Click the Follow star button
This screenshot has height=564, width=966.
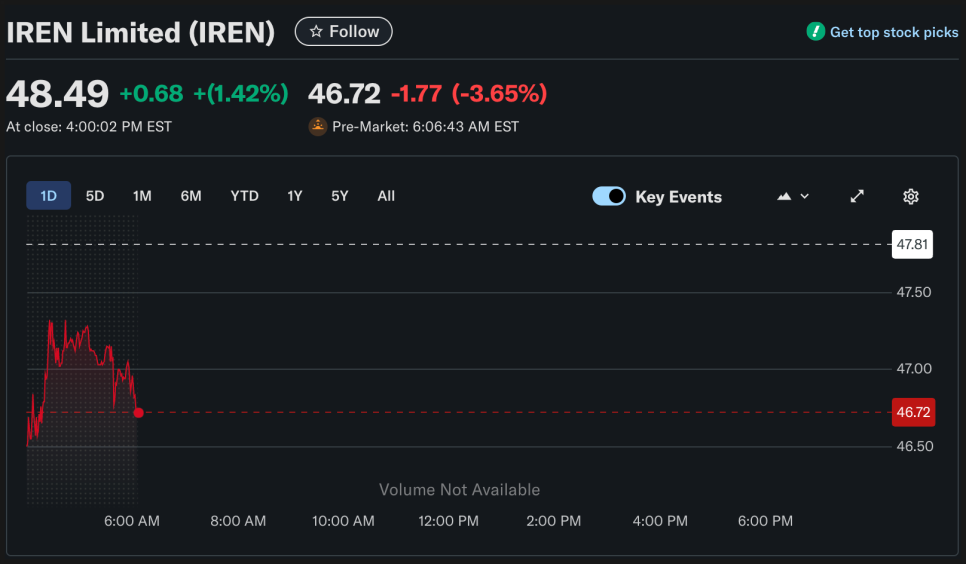tap(343, 31)
